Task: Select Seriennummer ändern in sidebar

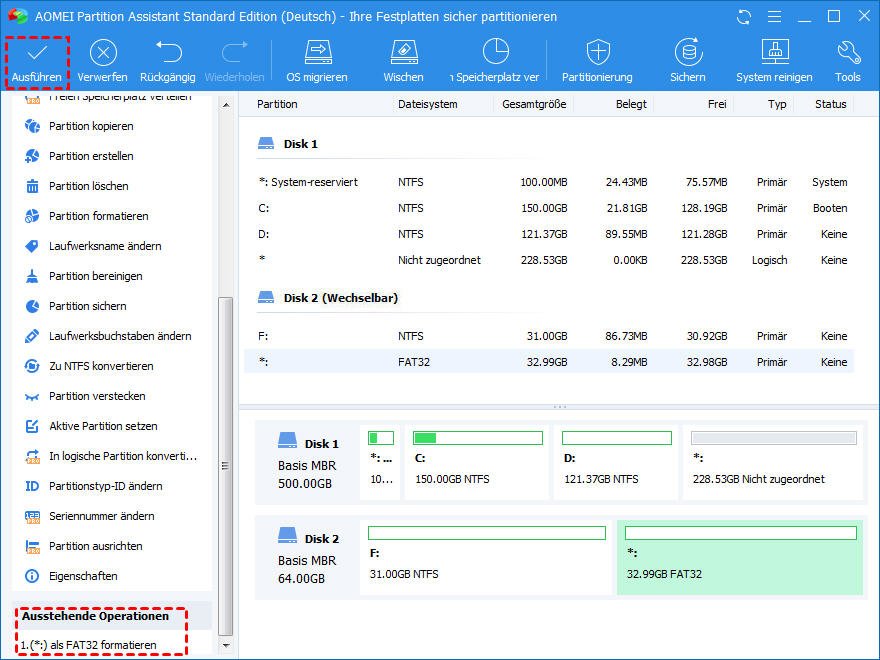Action: (x=90, y=516)
